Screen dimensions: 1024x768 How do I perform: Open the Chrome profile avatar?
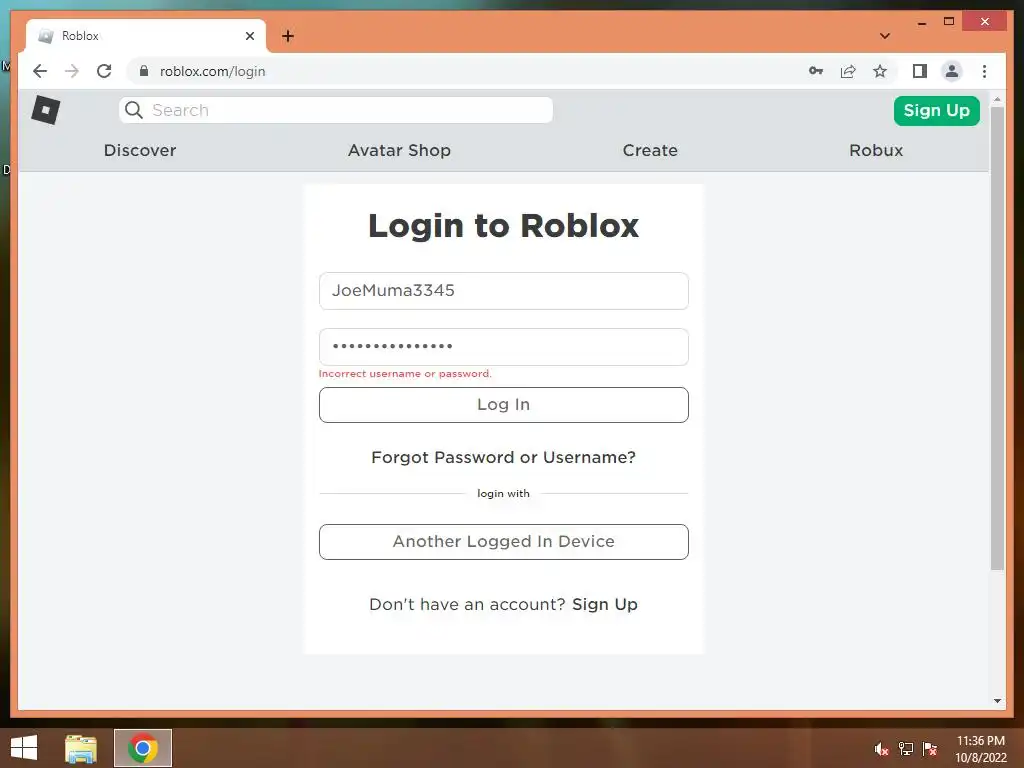coord(952,71)
